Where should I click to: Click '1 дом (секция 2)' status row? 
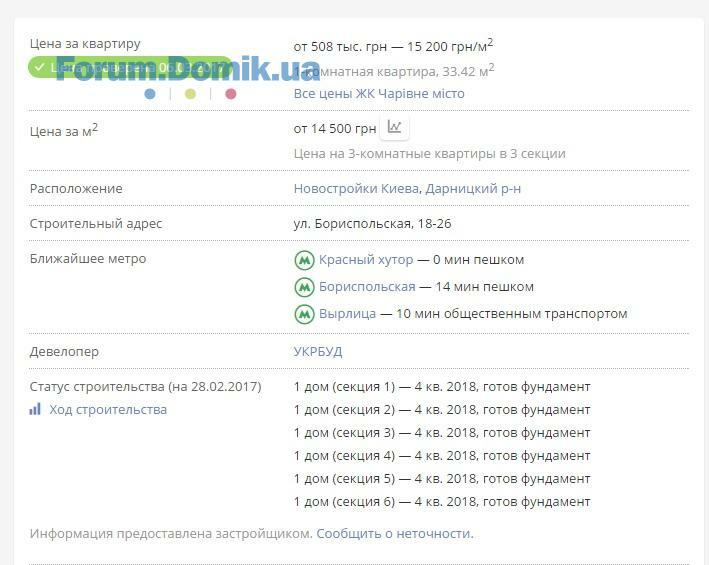click(442, 410)
